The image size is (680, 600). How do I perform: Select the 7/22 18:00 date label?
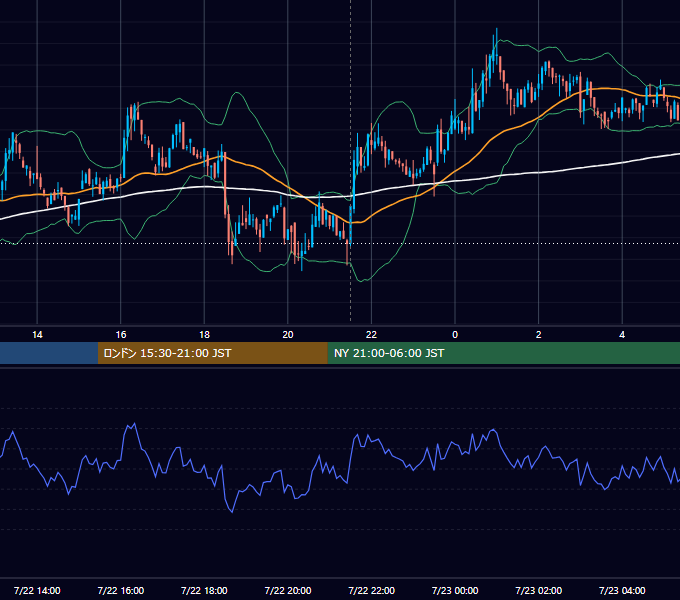click(204, 590)
